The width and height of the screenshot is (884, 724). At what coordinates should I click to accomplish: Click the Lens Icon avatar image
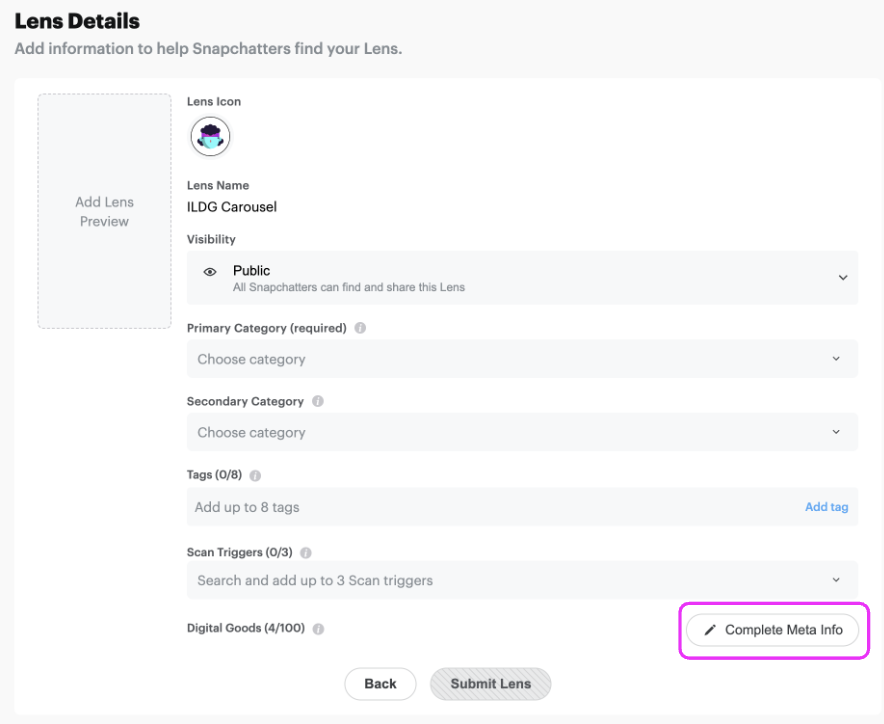[x=211, y=137]
